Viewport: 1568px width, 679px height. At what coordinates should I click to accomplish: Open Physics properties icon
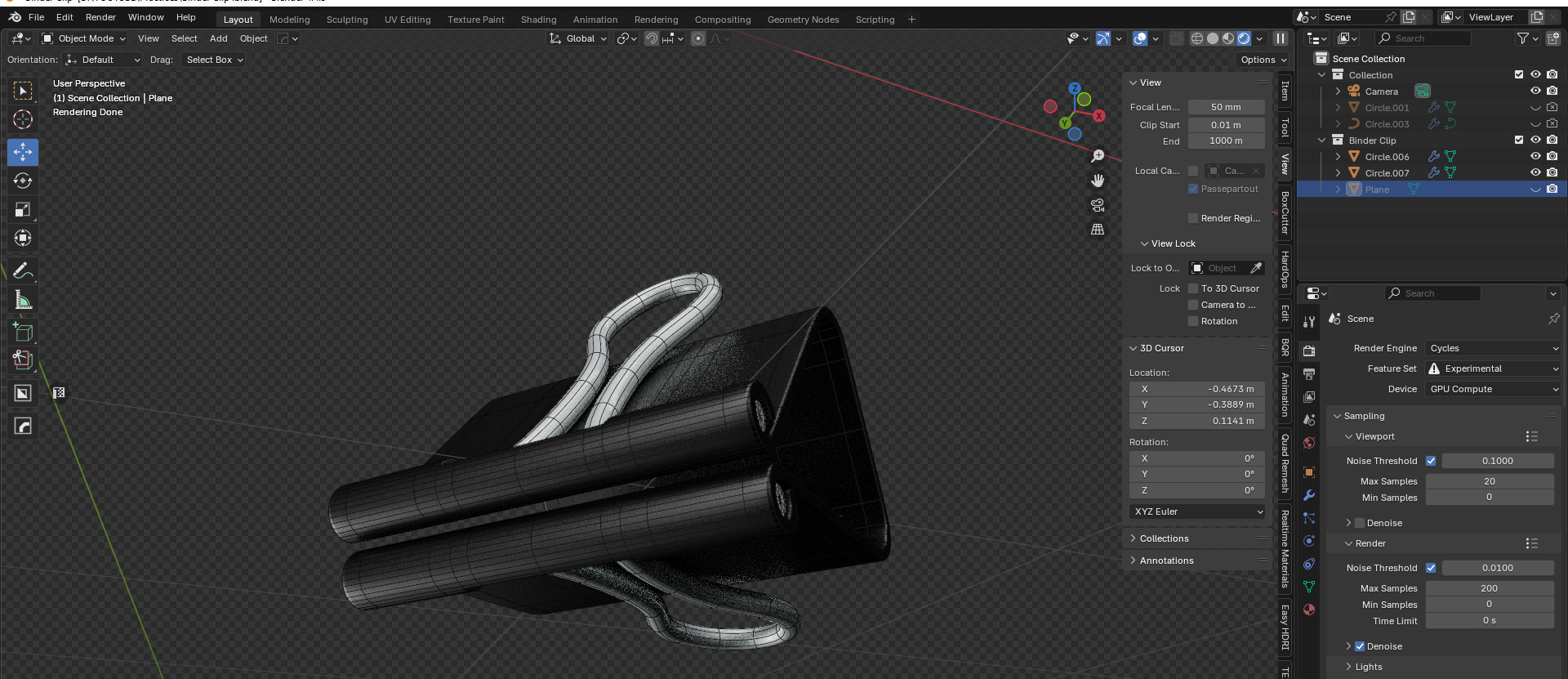click(x=1309, y=541)
